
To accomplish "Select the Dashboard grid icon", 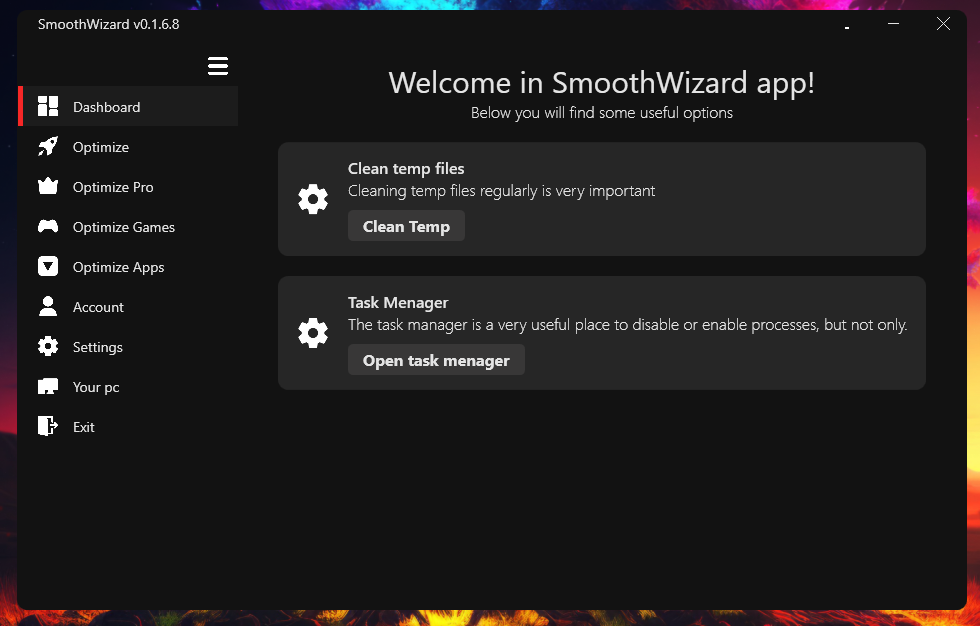I will pyautogui.click(x=48, y=106).
